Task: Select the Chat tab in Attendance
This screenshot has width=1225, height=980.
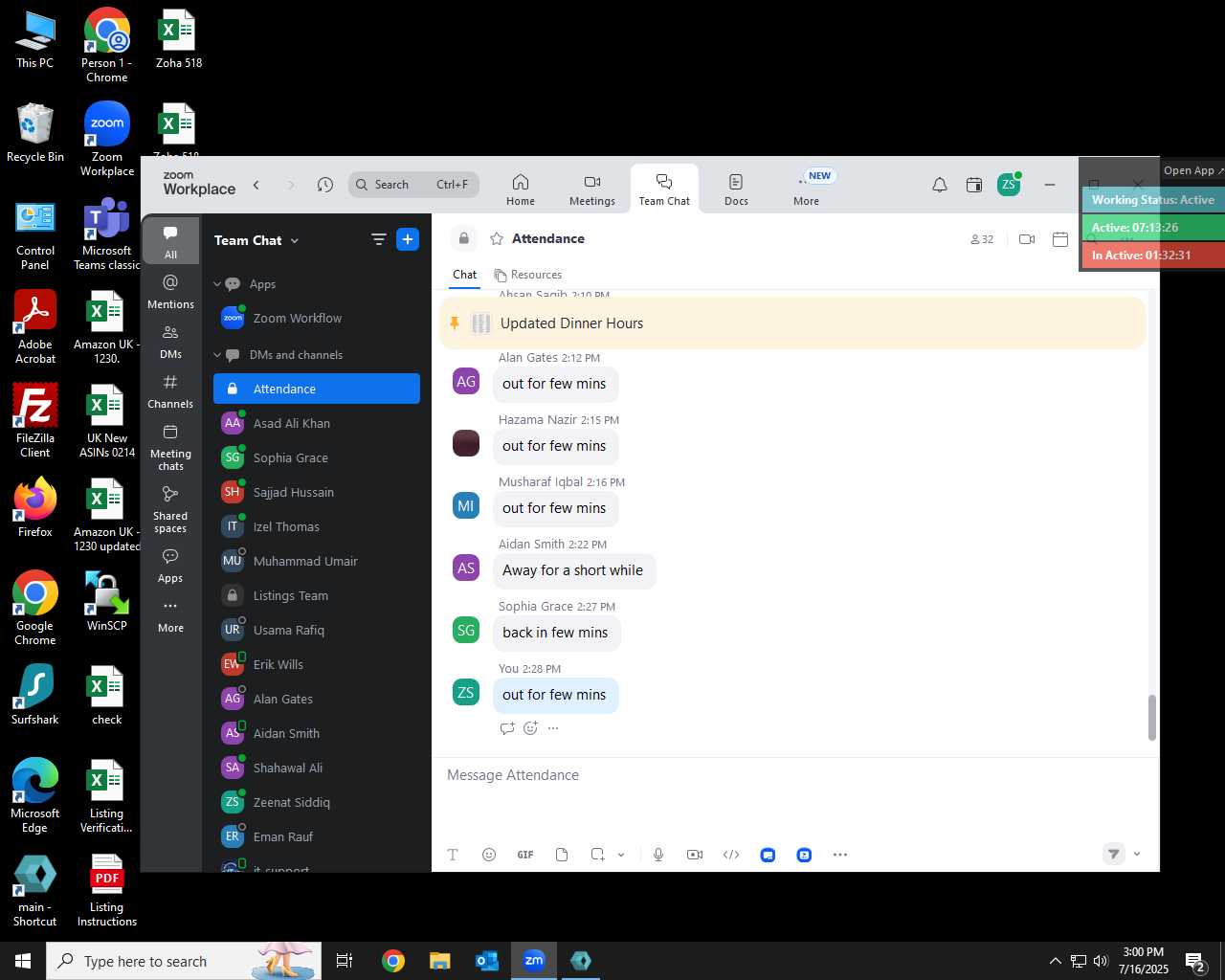Action: pos(465,275)
